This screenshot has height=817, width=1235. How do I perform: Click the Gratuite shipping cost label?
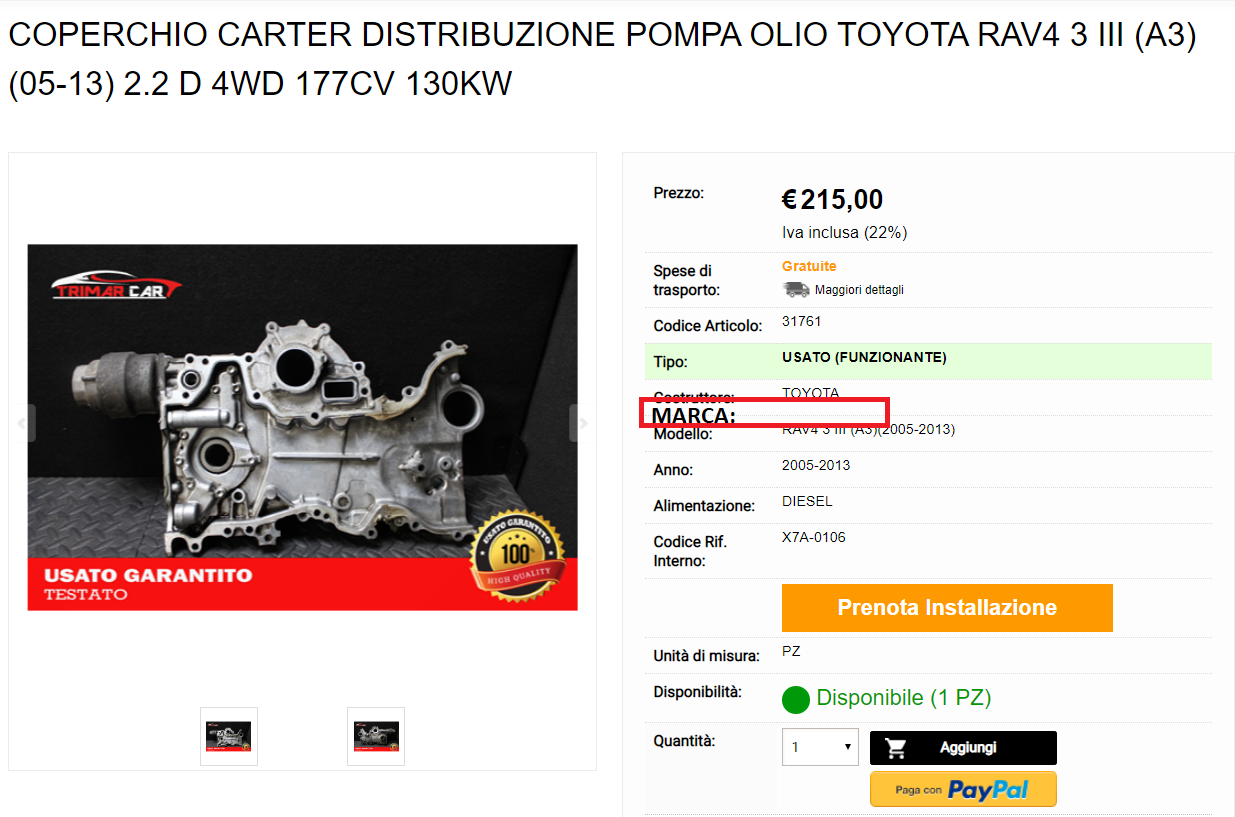pos(809,266)
